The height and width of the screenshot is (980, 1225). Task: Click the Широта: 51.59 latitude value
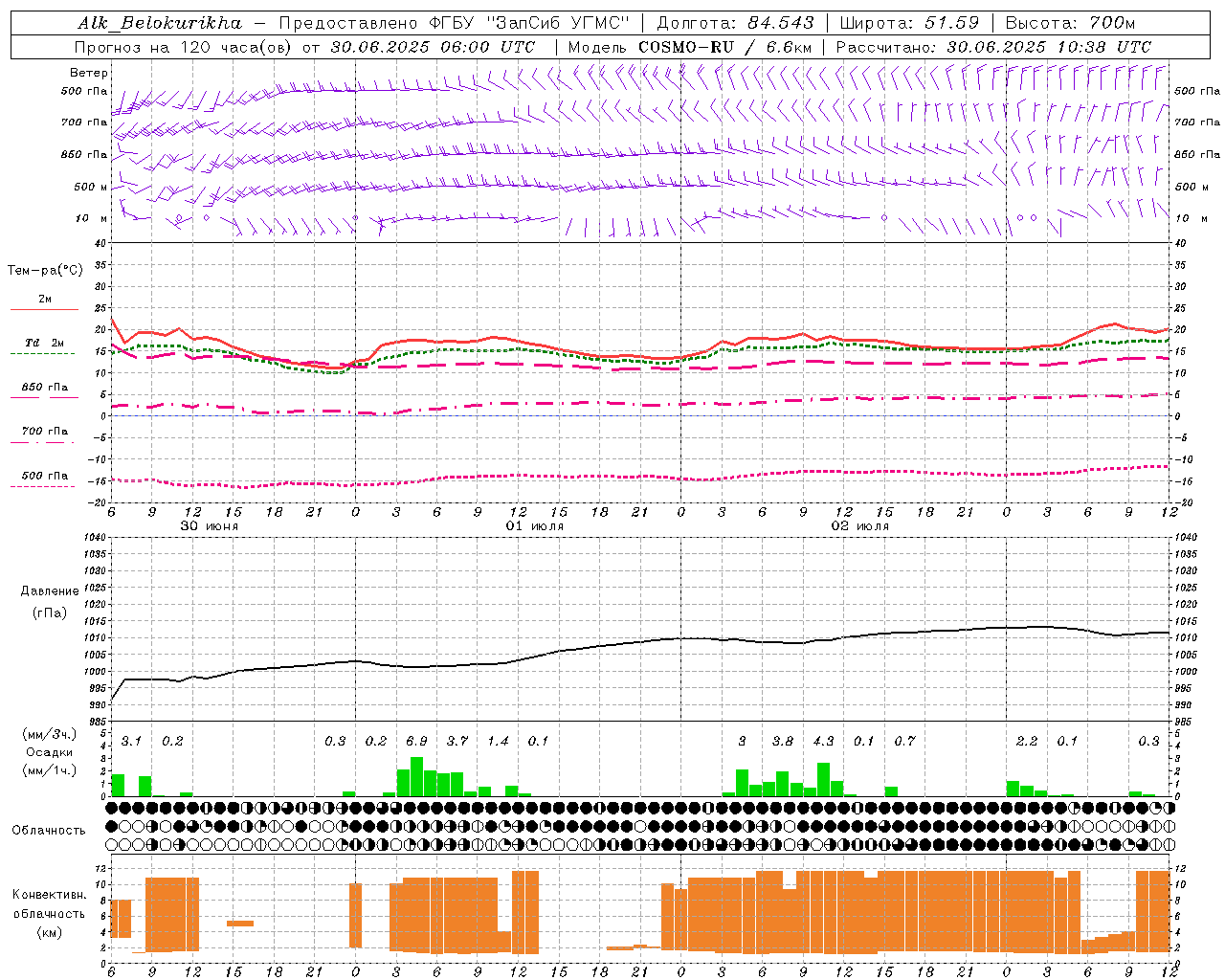pos(909,23)
